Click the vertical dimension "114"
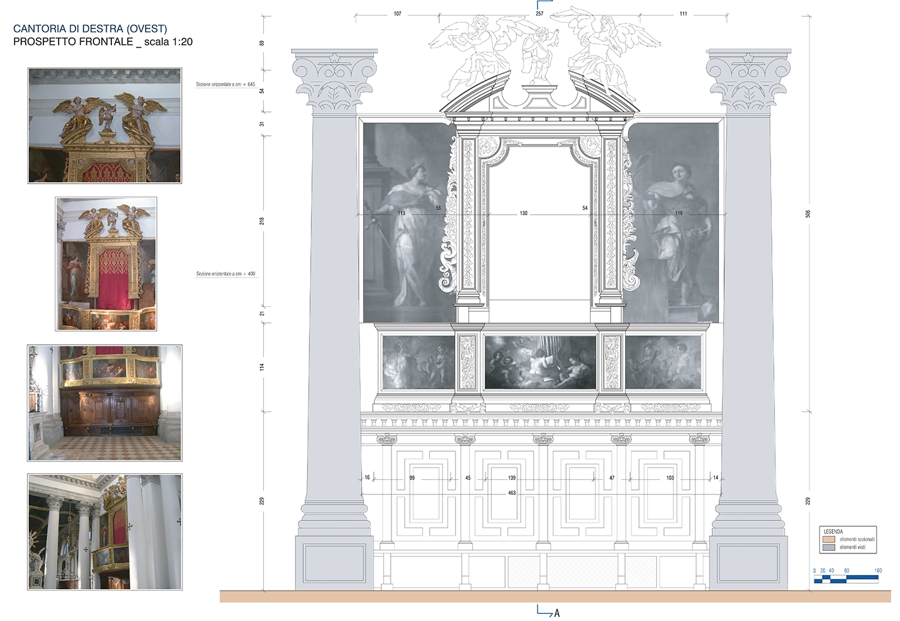Viewport: 900px width, 621px height. (x=262, y=367)
